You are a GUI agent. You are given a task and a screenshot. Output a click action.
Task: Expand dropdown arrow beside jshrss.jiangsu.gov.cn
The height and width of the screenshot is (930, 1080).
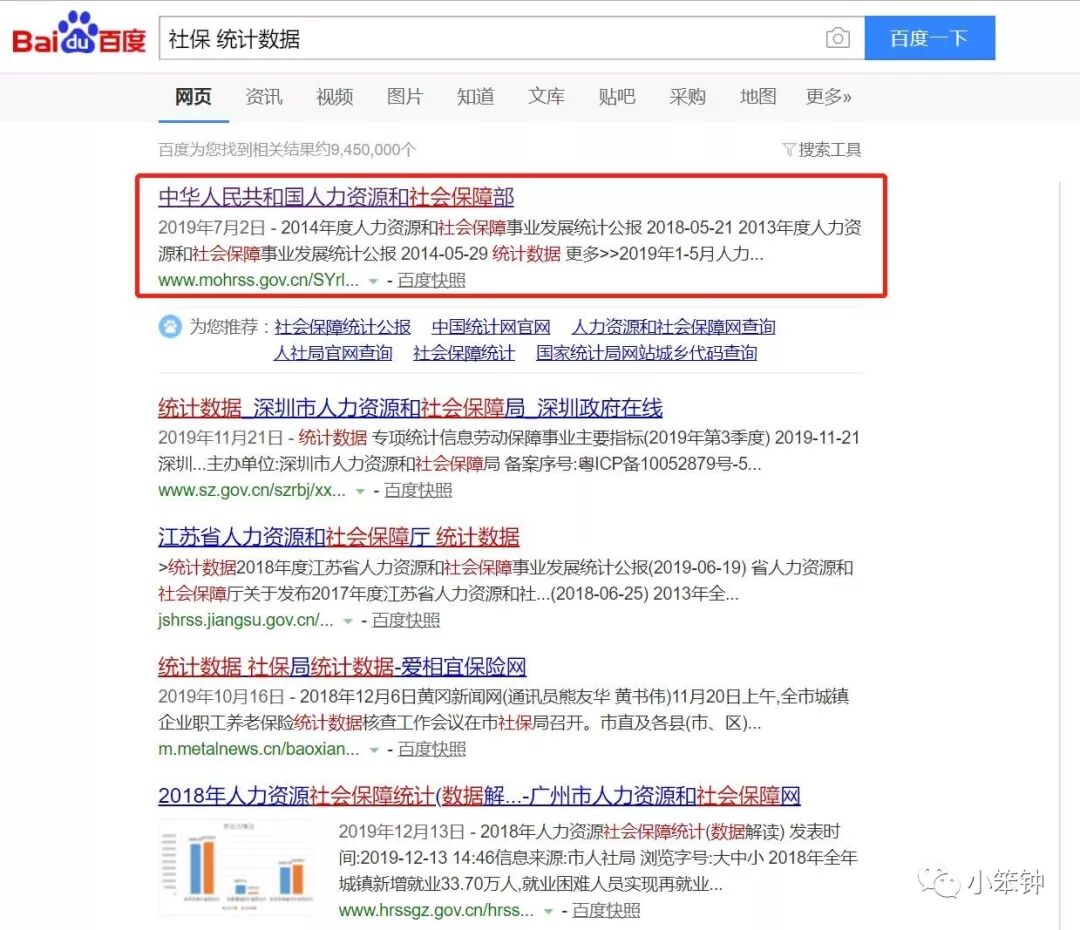[348, 621]
